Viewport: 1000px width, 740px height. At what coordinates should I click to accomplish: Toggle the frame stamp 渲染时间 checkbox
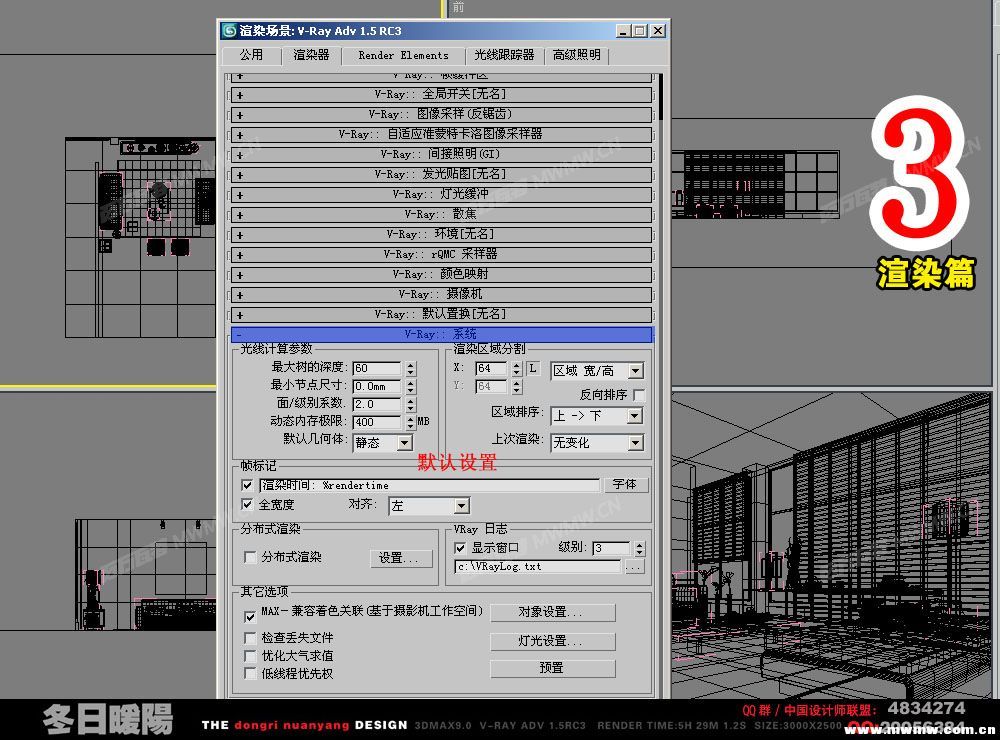(x=247, y=485)
